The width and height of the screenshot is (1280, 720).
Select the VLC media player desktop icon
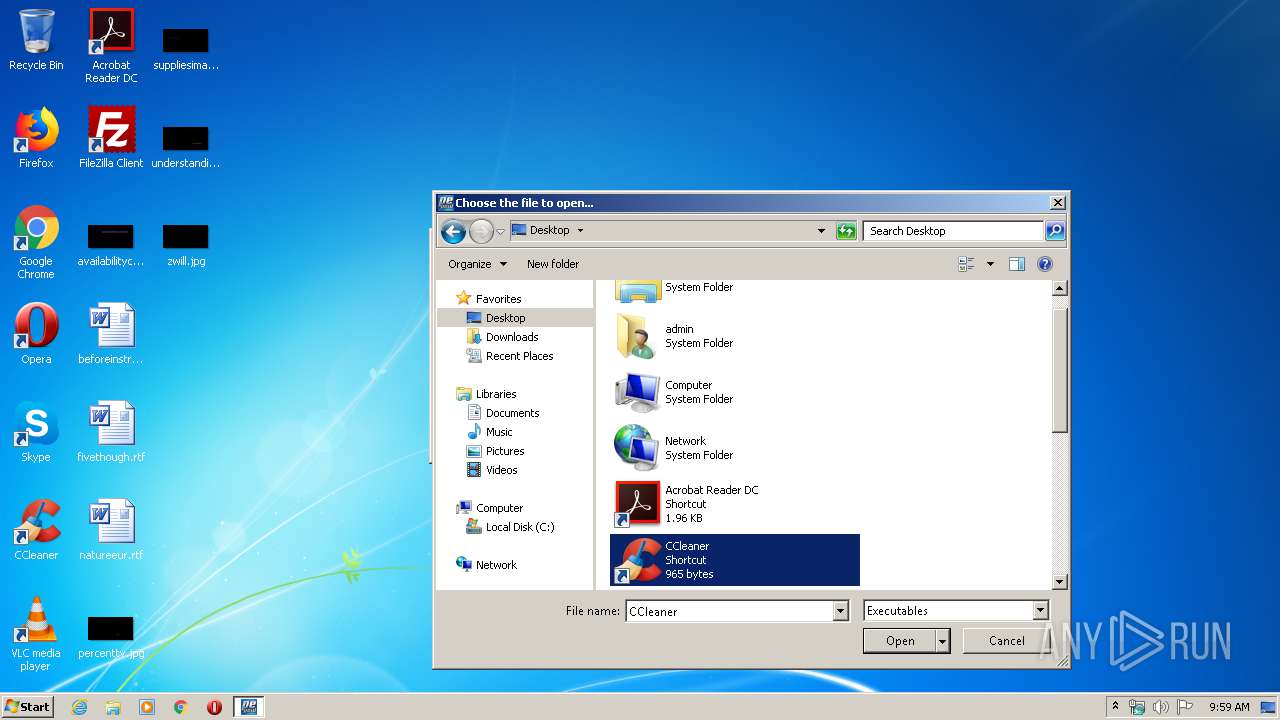36,634
